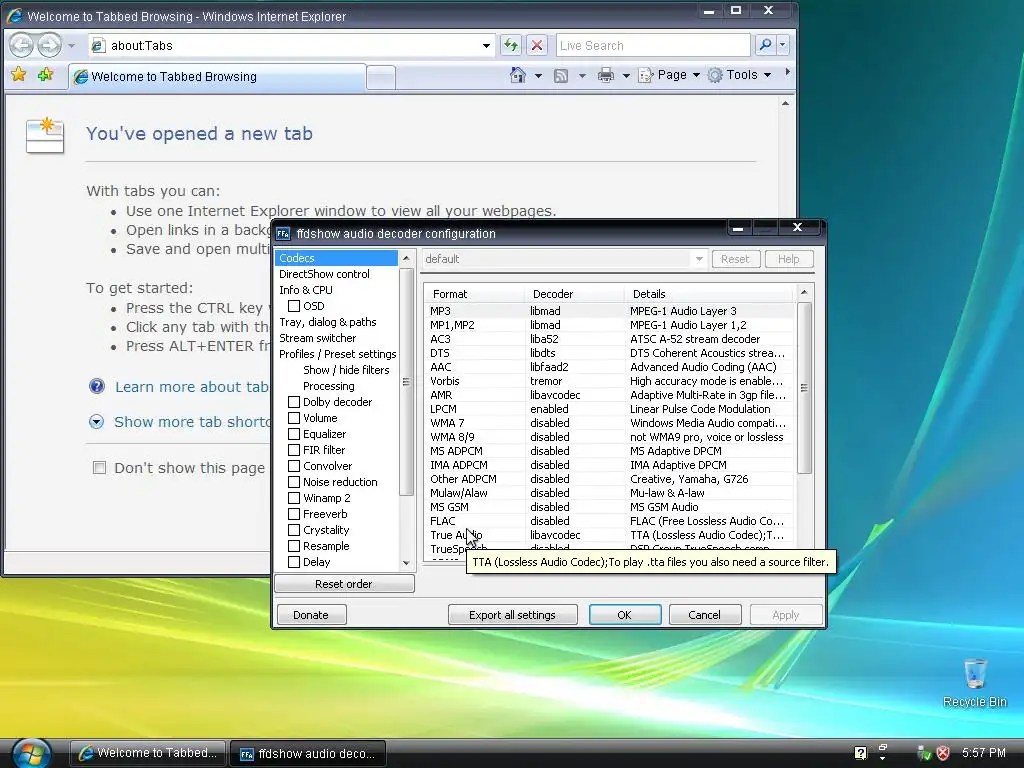Click the sidebar list scrollbar thumb
Screen dimensions: 1024x768
pos(406,382)
